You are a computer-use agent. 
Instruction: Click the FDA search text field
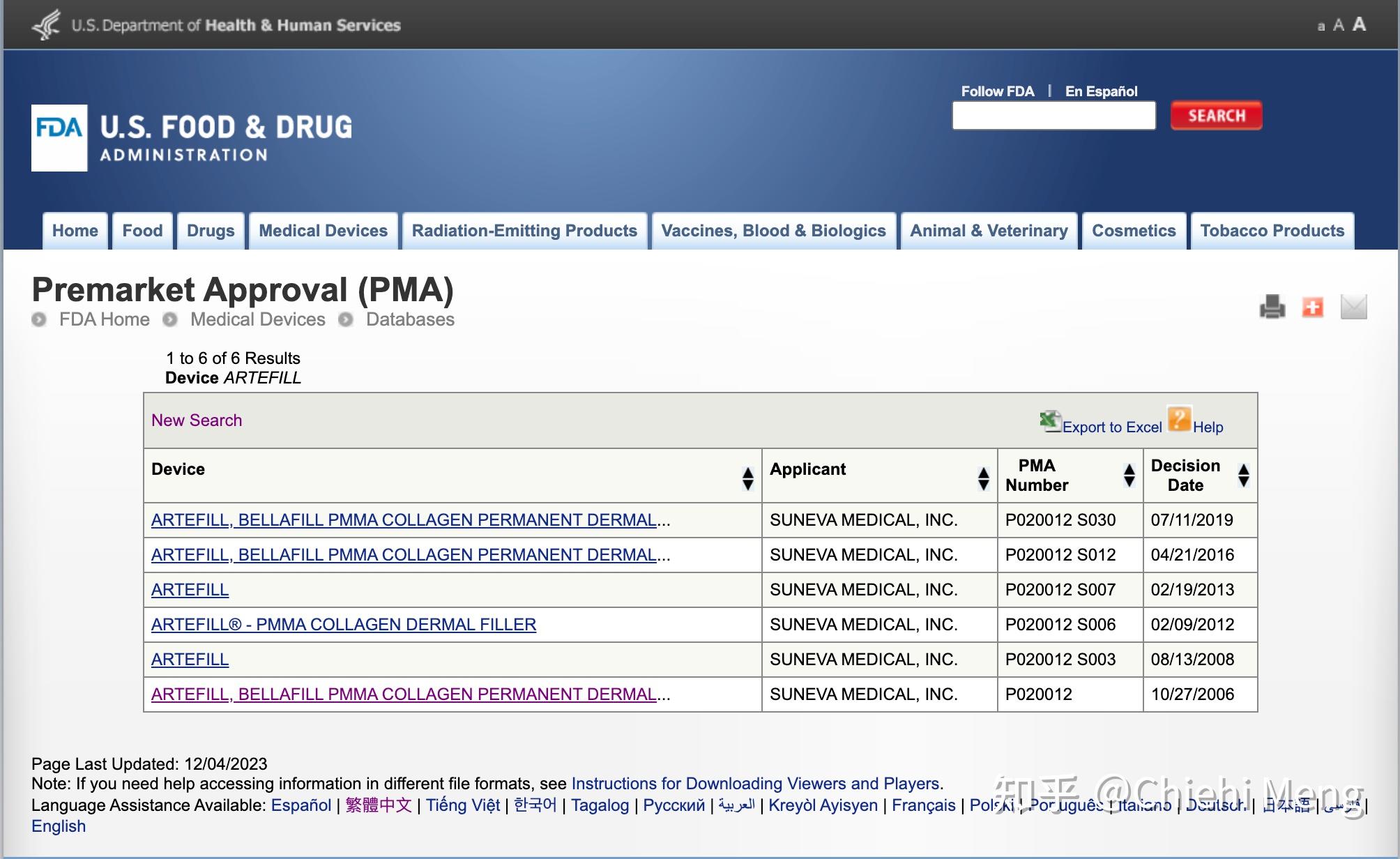coord(1053,116)
